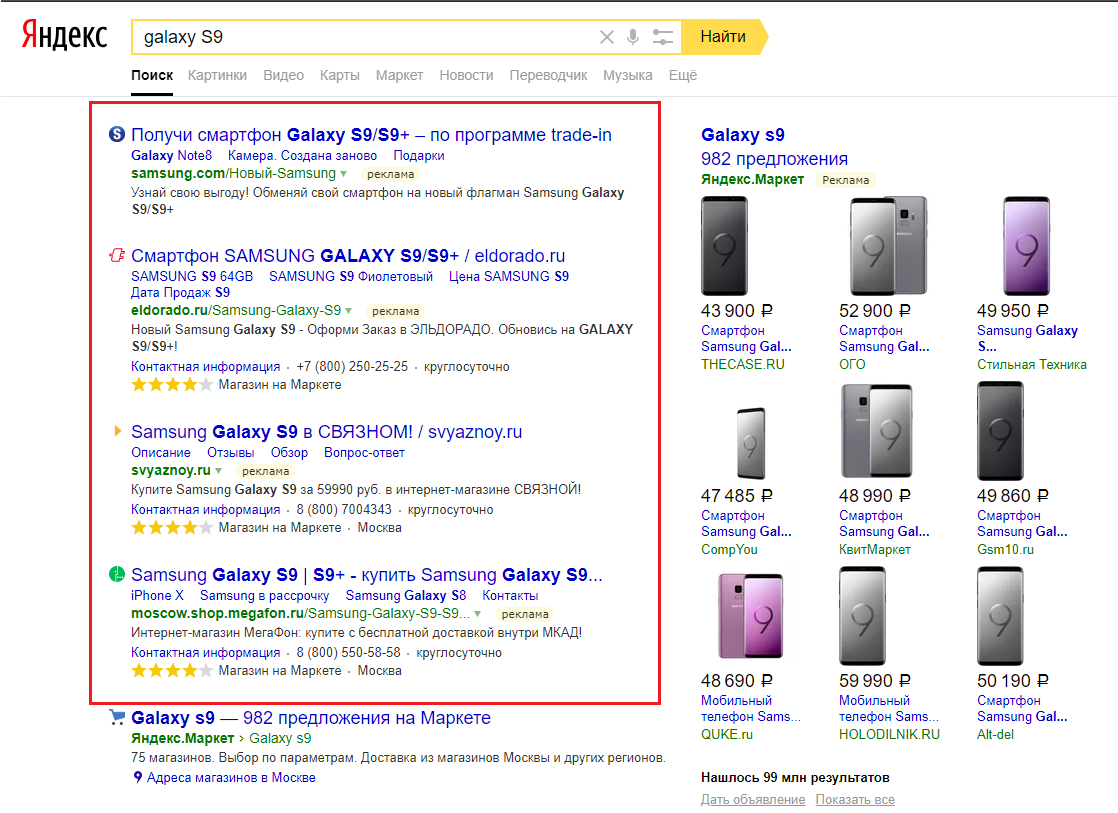Open the SAMSUNG S9 Фиолетовый sitelink
This screenshot has width=1118, height=813.
pos(351,276)
